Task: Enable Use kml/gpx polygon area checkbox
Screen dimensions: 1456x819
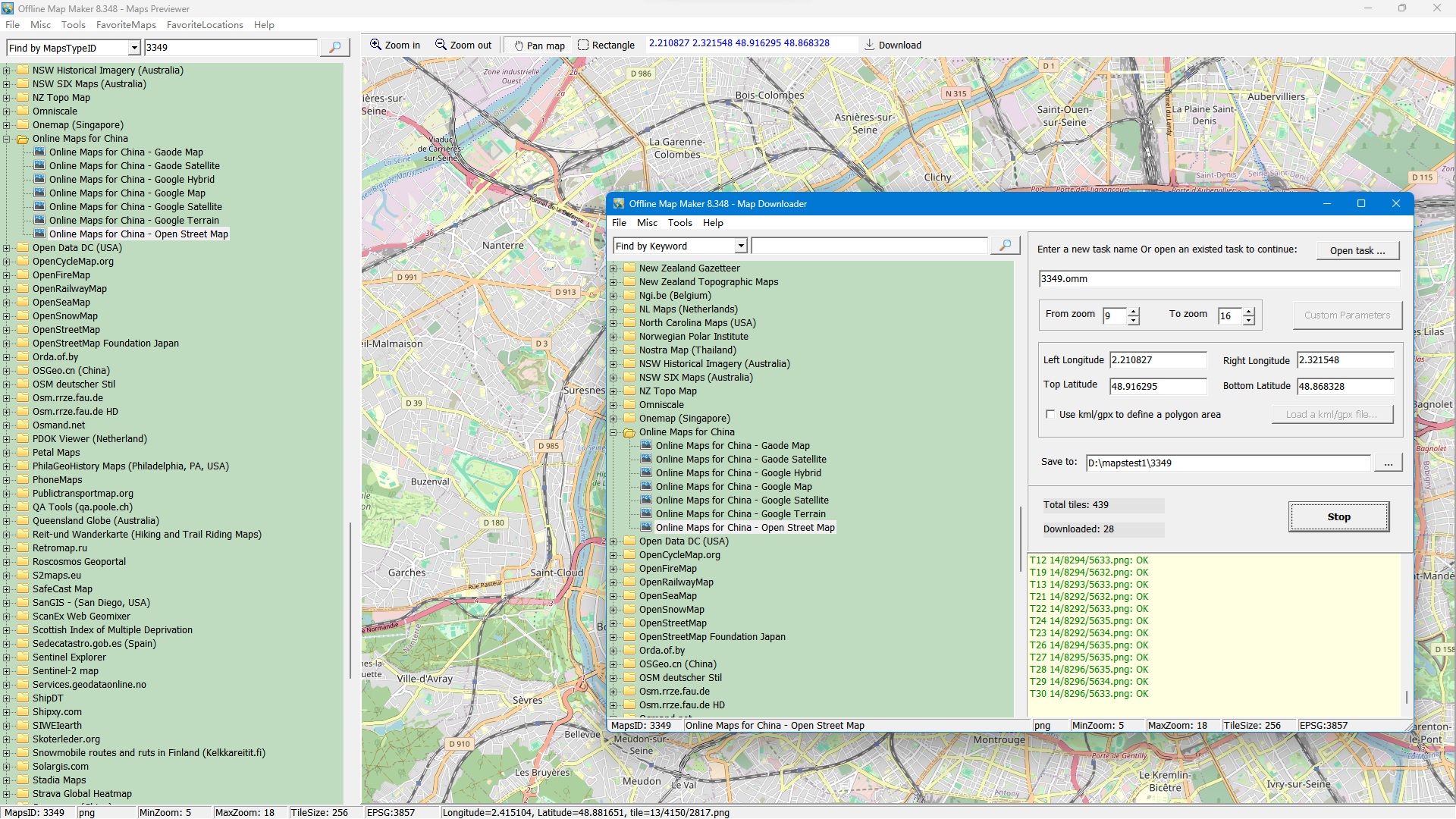Action: coord(1050,414)
